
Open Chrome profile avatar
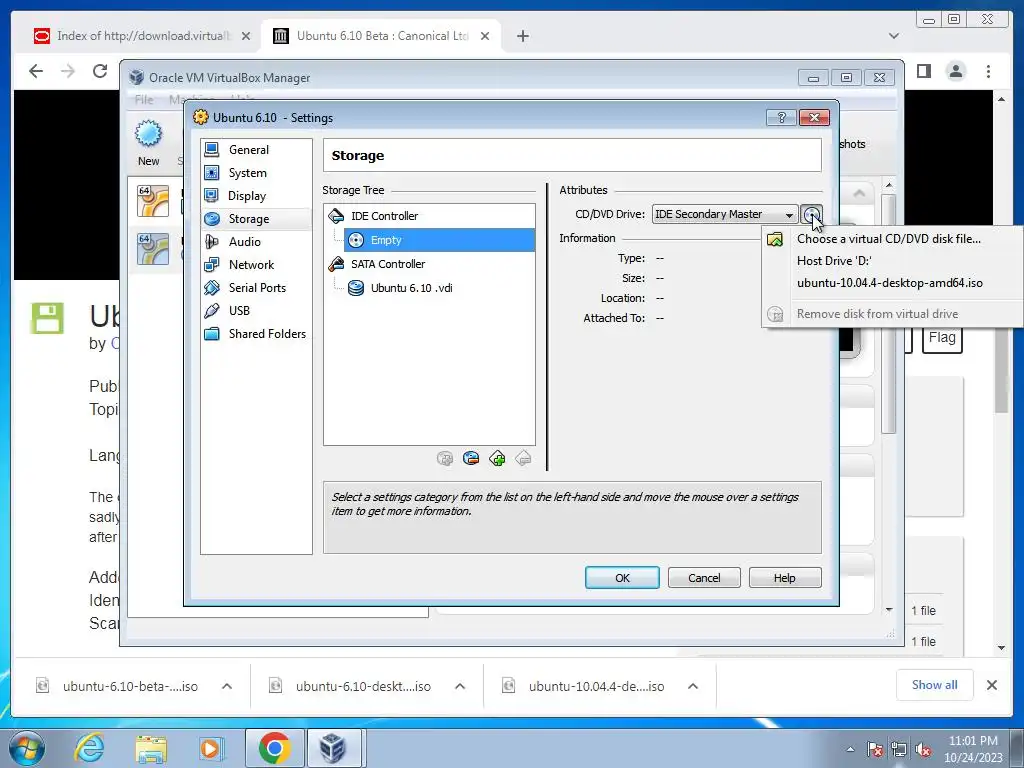[955, 71]
